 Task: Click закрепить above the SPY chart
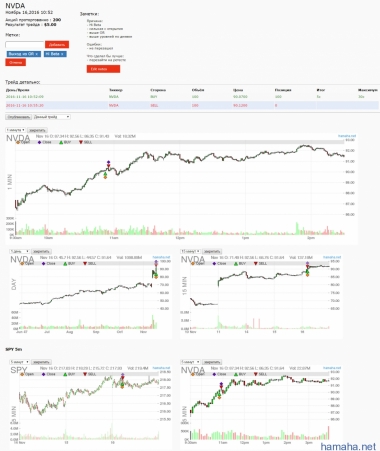click(42, 362)
